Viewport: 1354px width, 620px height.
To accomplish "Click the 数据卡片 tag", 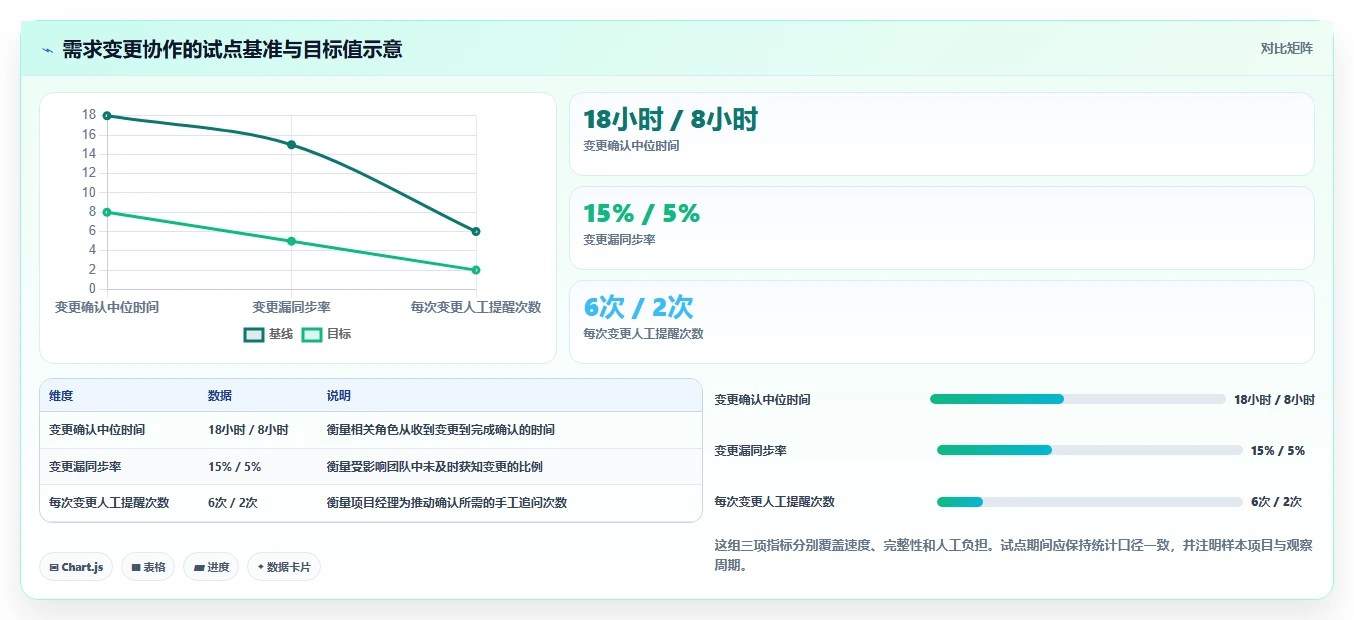I will coord(284,567).
